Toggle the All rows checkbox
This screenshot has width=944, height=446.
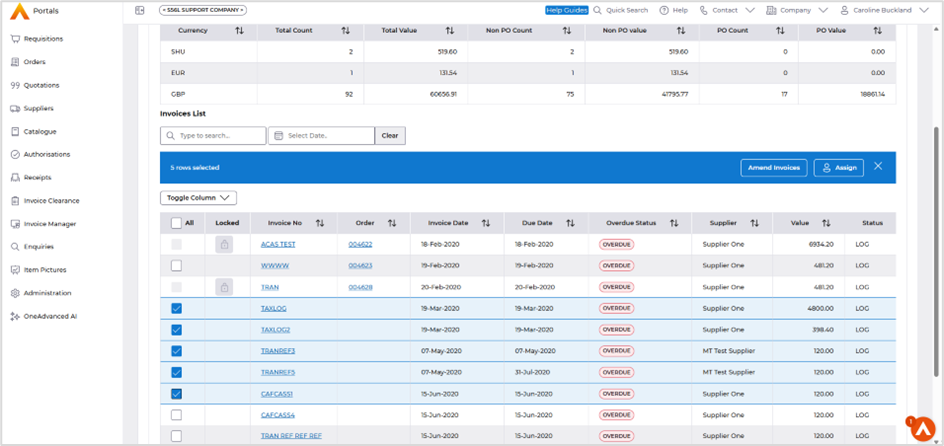(x=176, y=223)
